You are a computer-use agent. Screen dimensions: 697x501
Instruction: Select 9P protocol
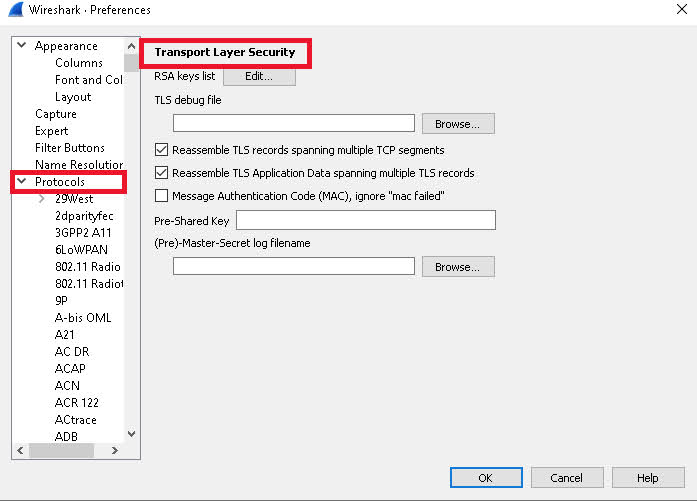(x=61, y=301)
